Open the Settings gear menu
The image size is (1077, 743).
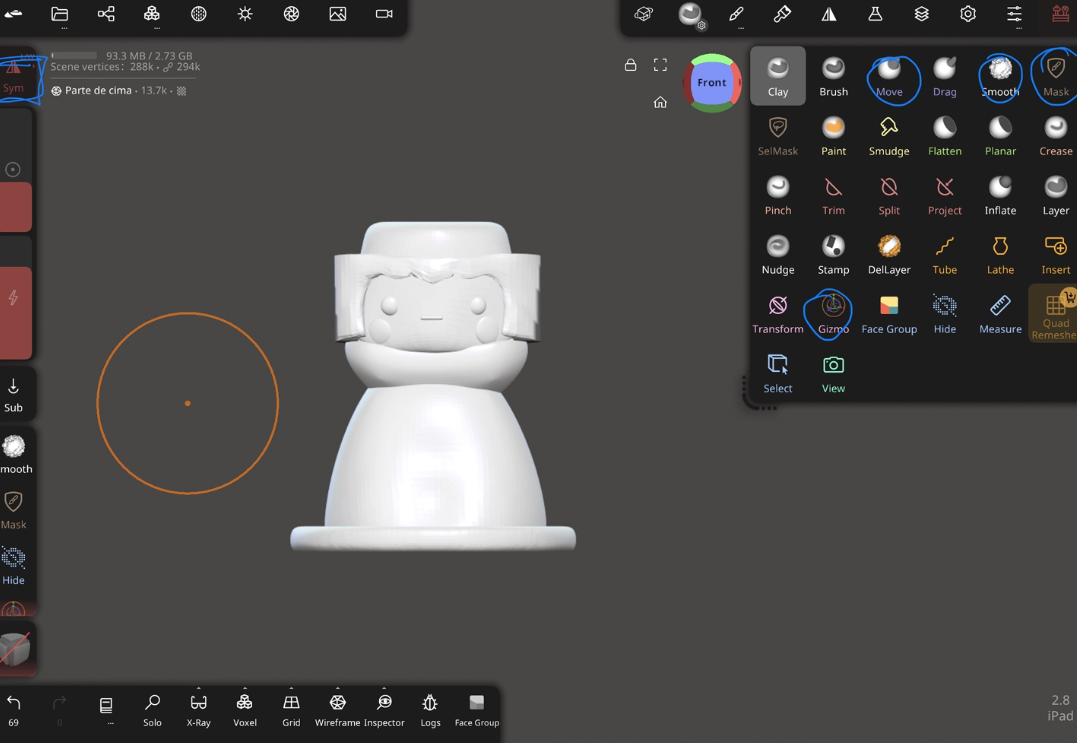pyautogui.click(x=968, y=14)
